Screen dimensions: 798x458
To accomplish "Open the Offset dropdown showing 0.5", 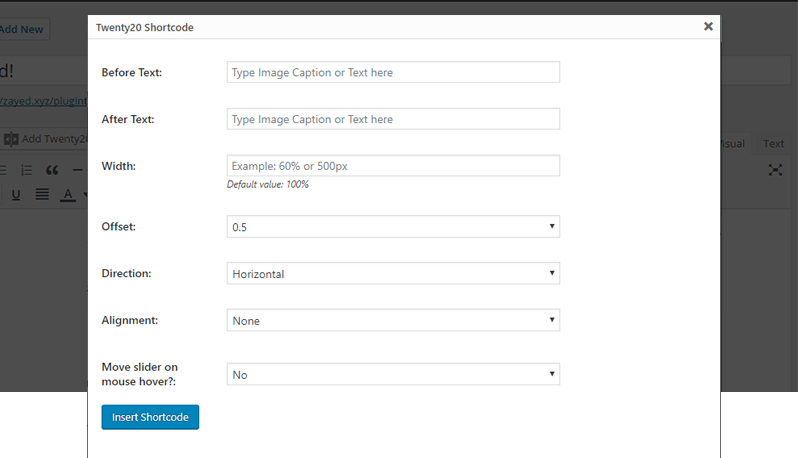I will 393,226.
